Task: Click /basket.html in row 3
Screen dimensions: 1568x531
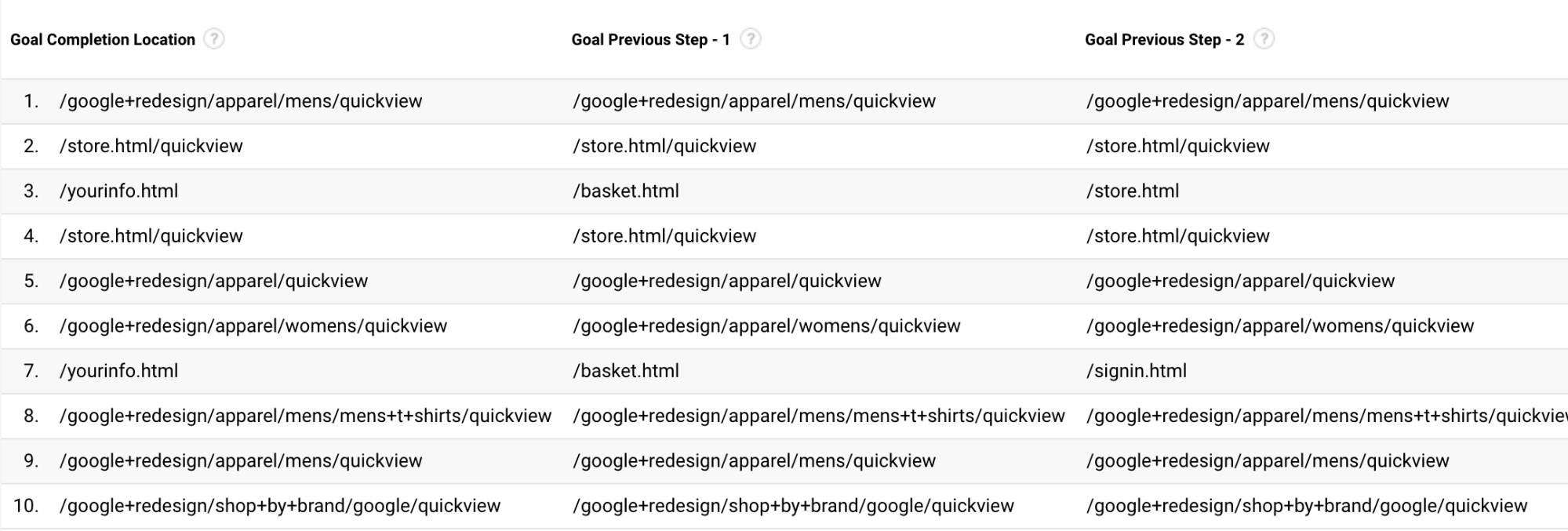Action: click(626, 191)
